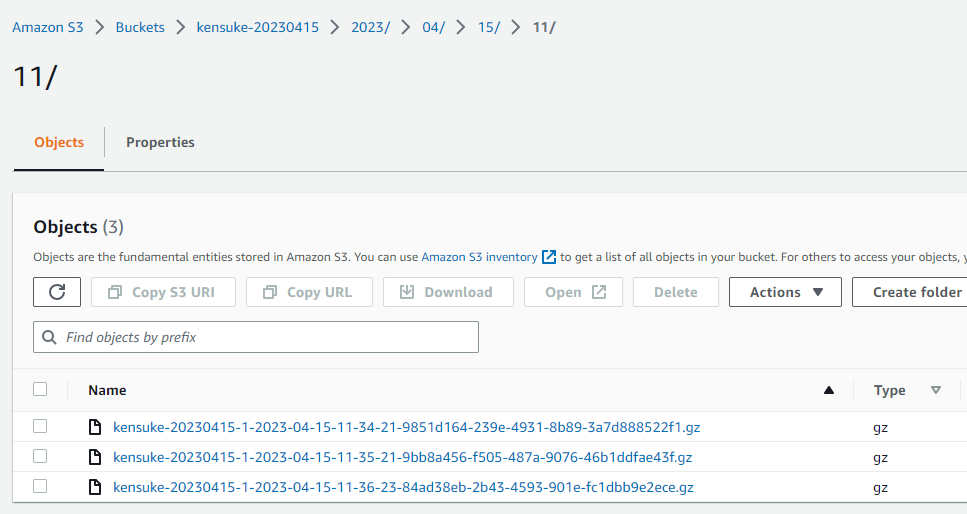Screen dimensions: 967x514
Task: Focus the Find objects by prefix field
Action: point(256,337)
